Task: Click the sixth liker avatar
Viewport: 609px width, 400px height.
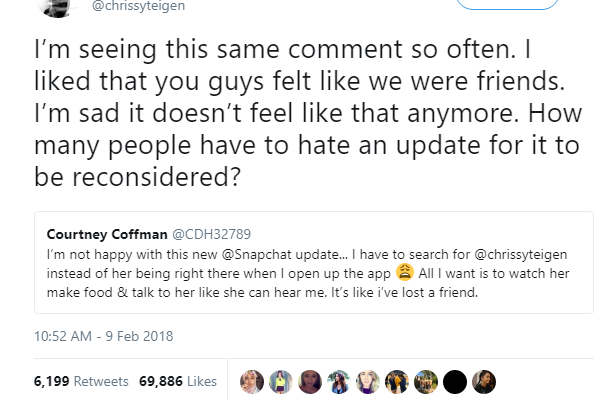Action: click(397, 381)
